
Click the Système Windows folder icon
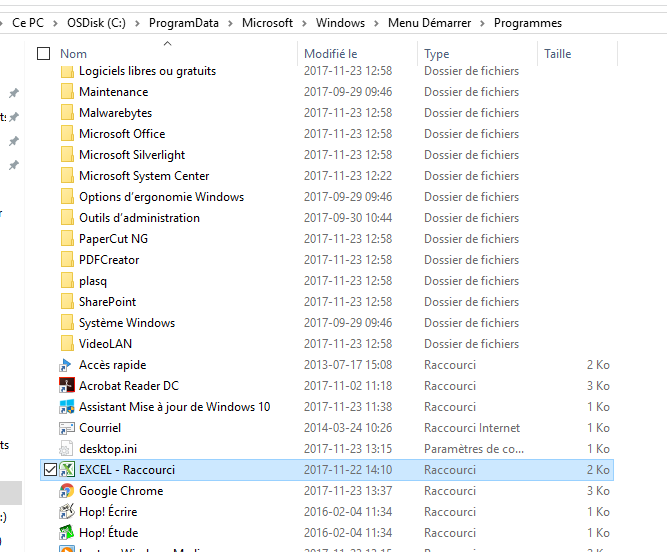click(67, 322)
